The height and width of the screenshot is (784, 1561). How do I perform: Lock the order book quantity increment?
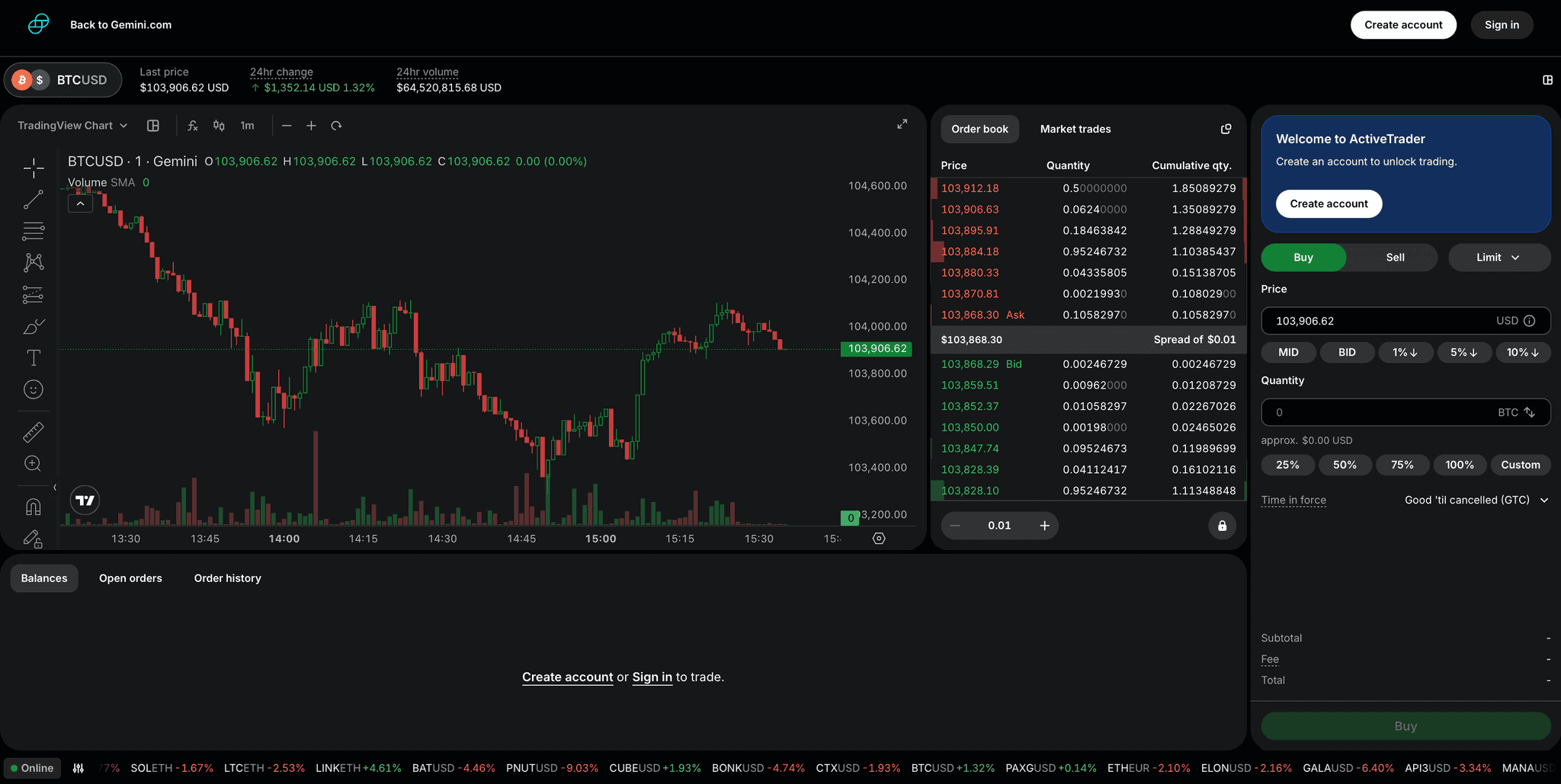(x=1221, y=525)
